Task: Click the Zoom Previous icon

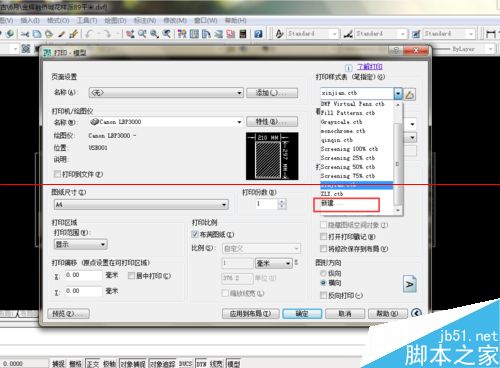Action: pos(166,34)
